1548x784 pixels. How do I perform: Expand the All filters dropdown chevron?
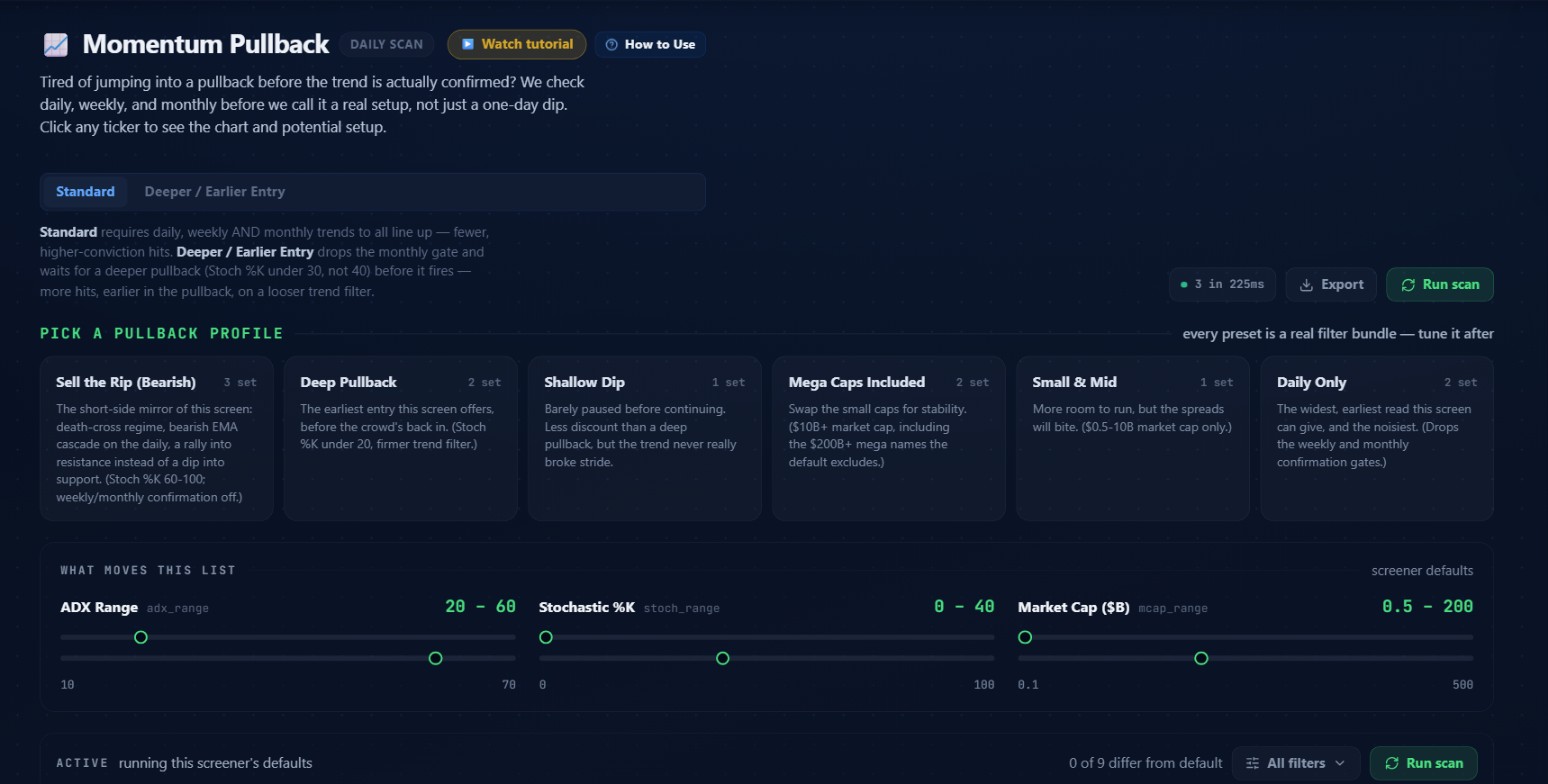click(1340, 763)
